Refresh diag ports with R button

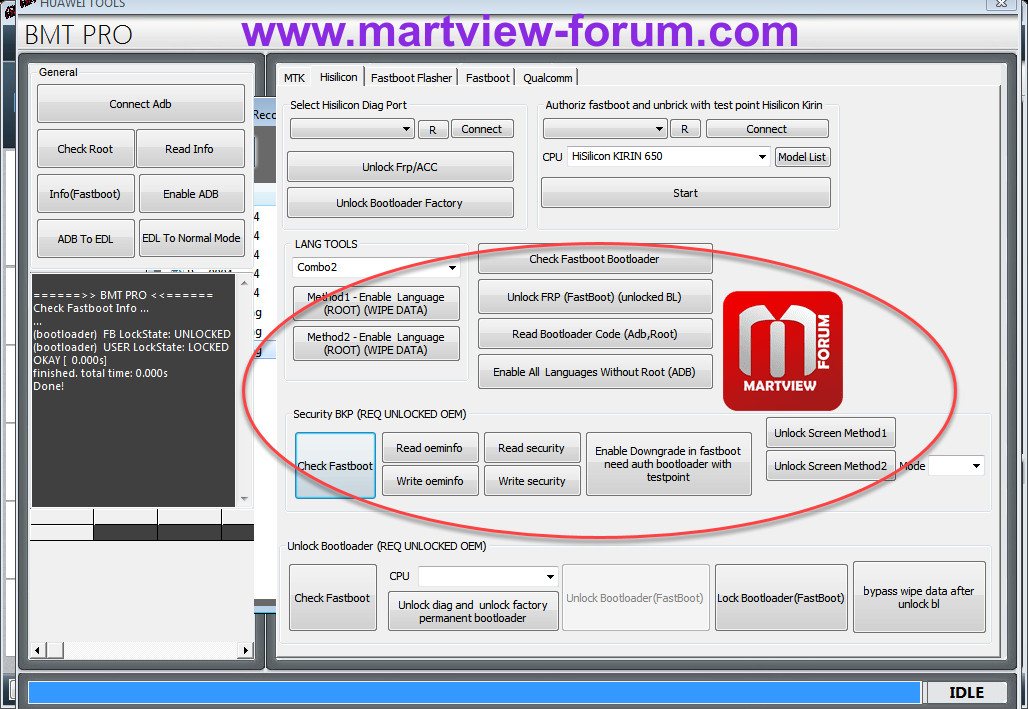pyautogui.click(x=433, y=130)
